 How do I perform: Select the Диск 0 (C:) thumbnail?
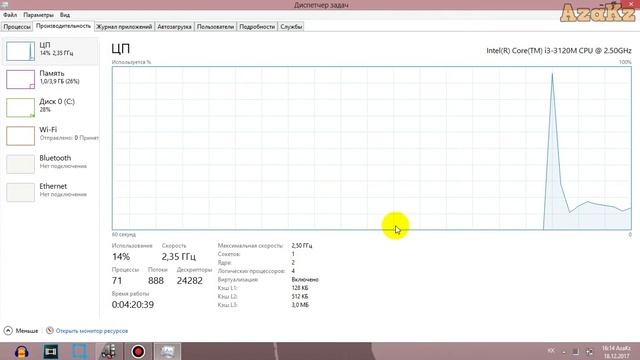[20, 107]
